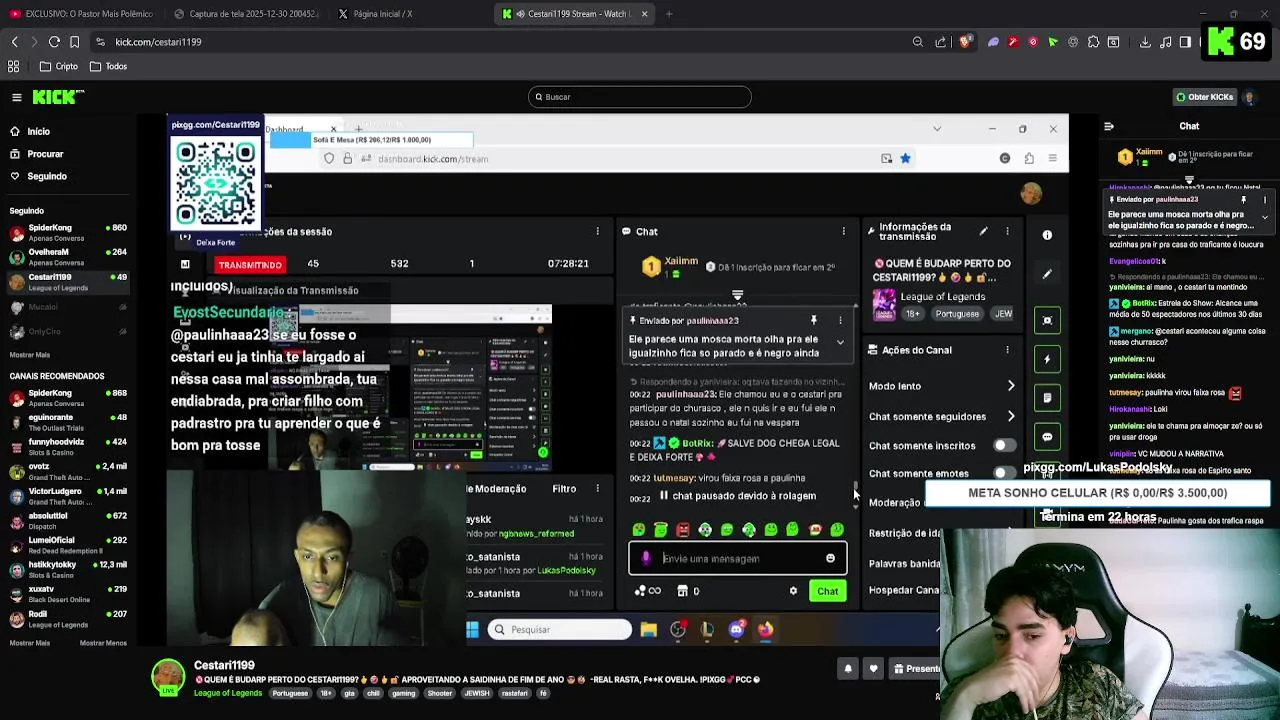The image size is (1280, 720).
Task: Switch to Captura de tela browser tab
Action: [246, 14]
